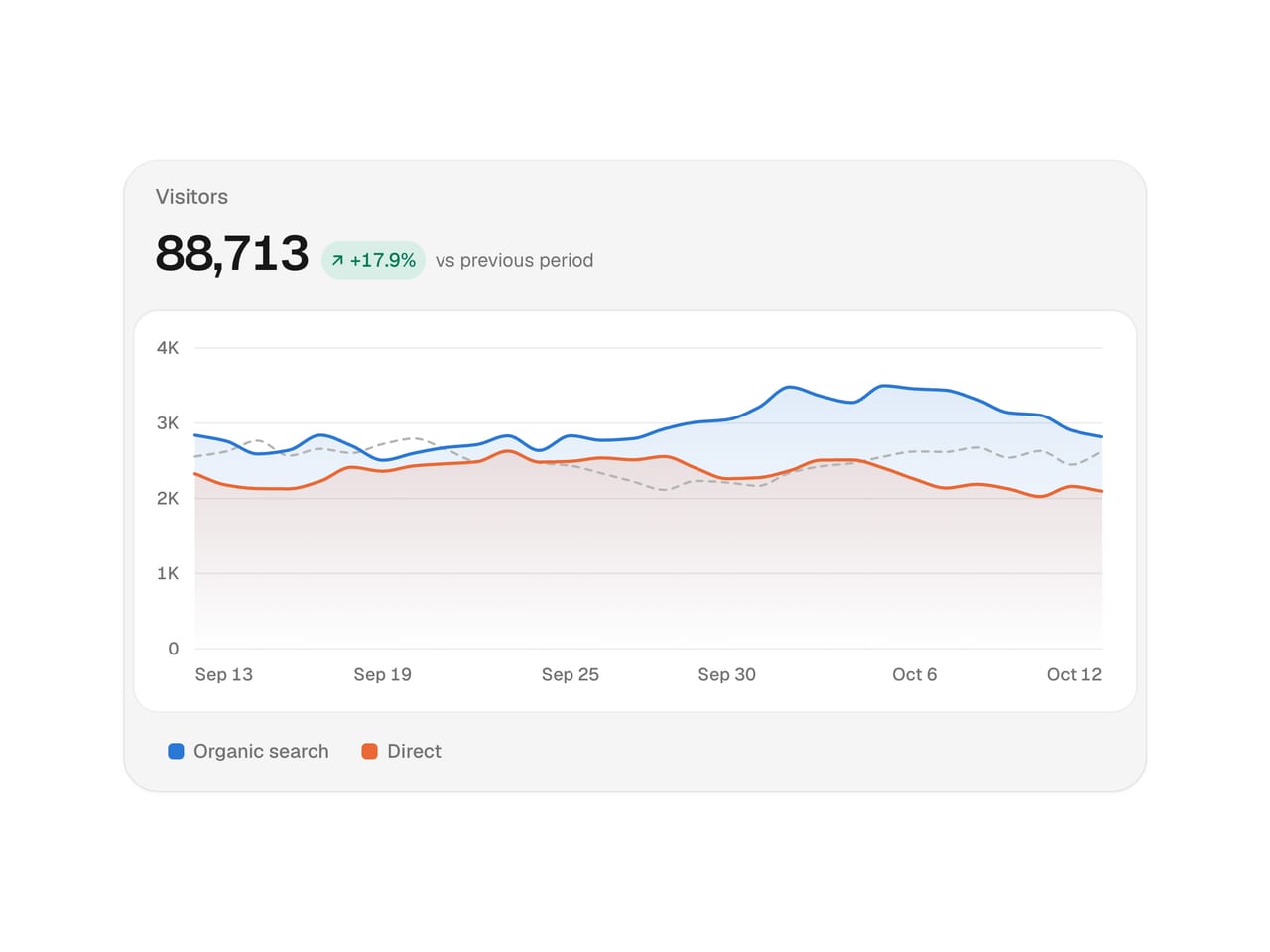Screen dimensions: 1270x952
Task: Click the 0 y-axis label
Action: coord(174,649)
